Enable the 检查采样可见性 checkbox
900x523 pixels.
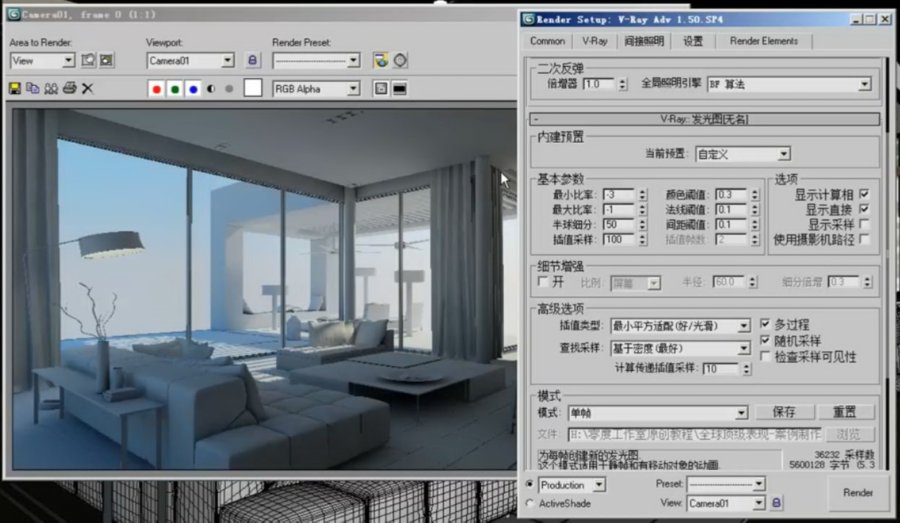766,357
